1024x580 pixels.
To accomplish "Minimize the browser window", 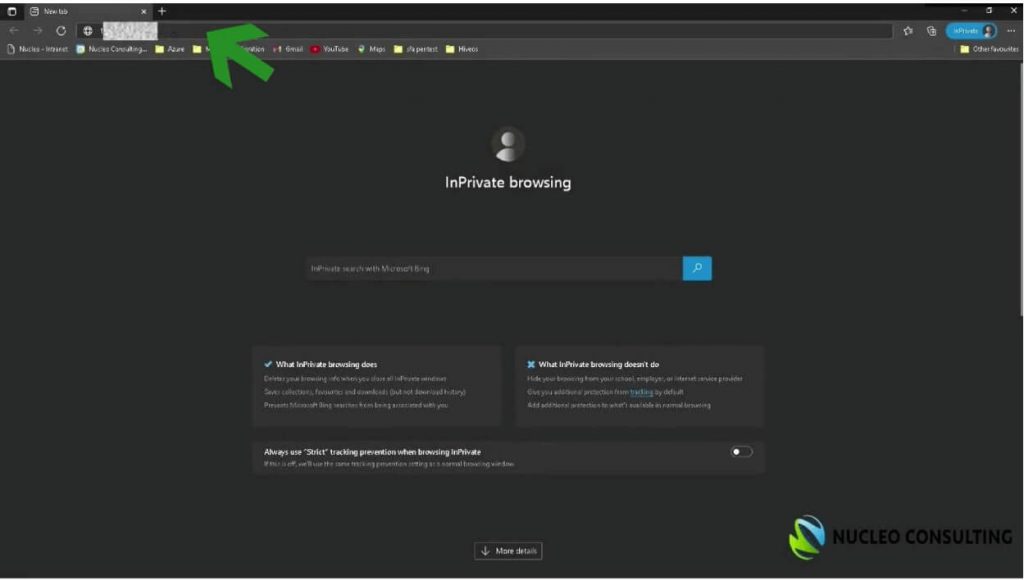I will coord(965,10).
